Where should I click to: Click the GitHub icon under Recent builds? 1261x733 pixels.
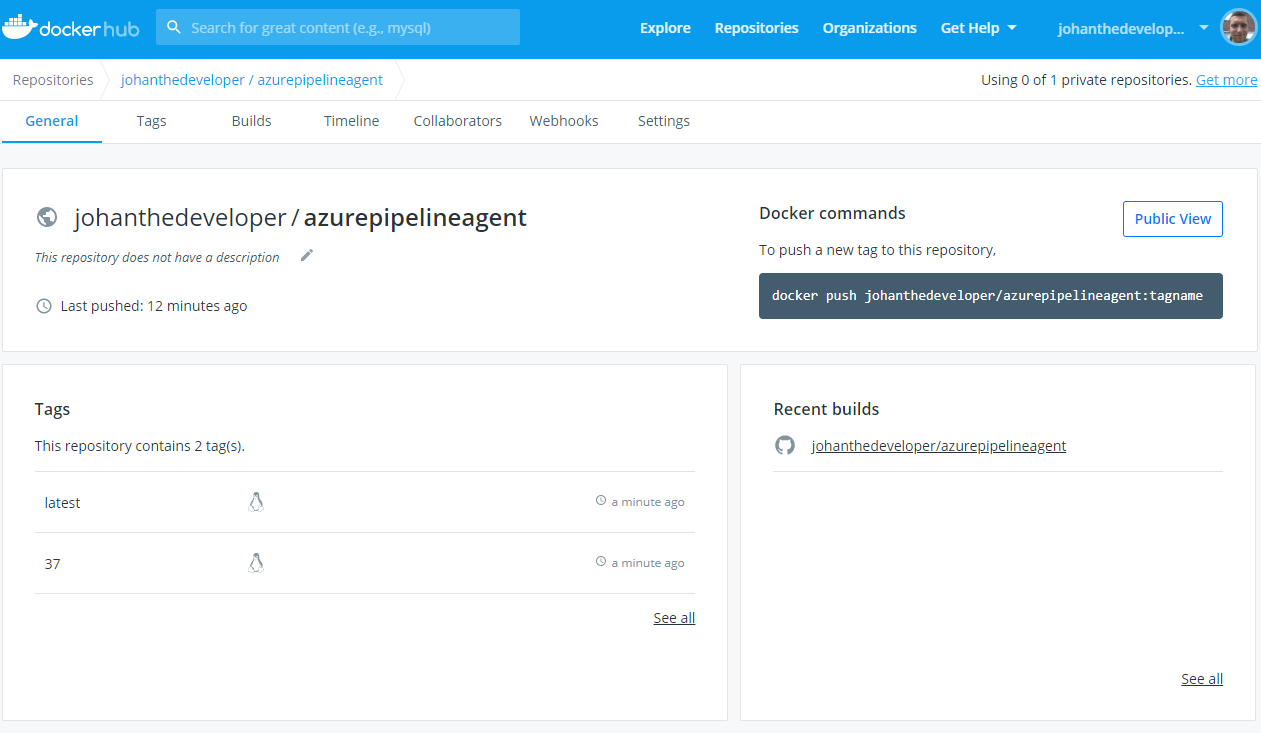[x=785, y=445]
